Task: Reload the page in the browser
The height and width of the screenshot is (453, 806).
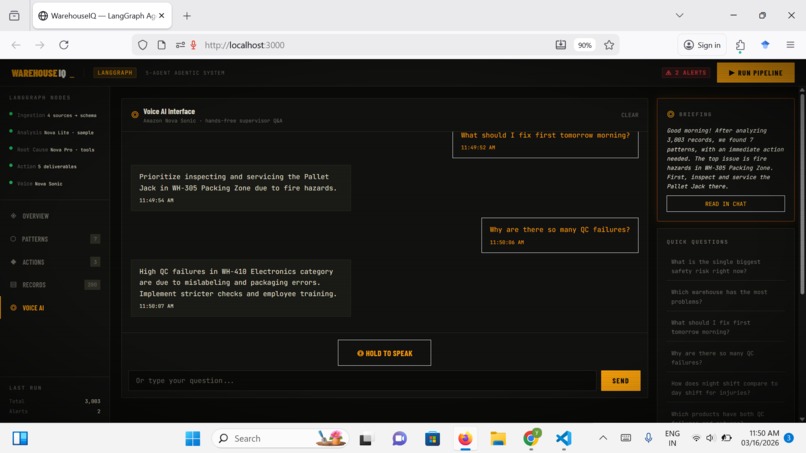Action: pos(64,45)
